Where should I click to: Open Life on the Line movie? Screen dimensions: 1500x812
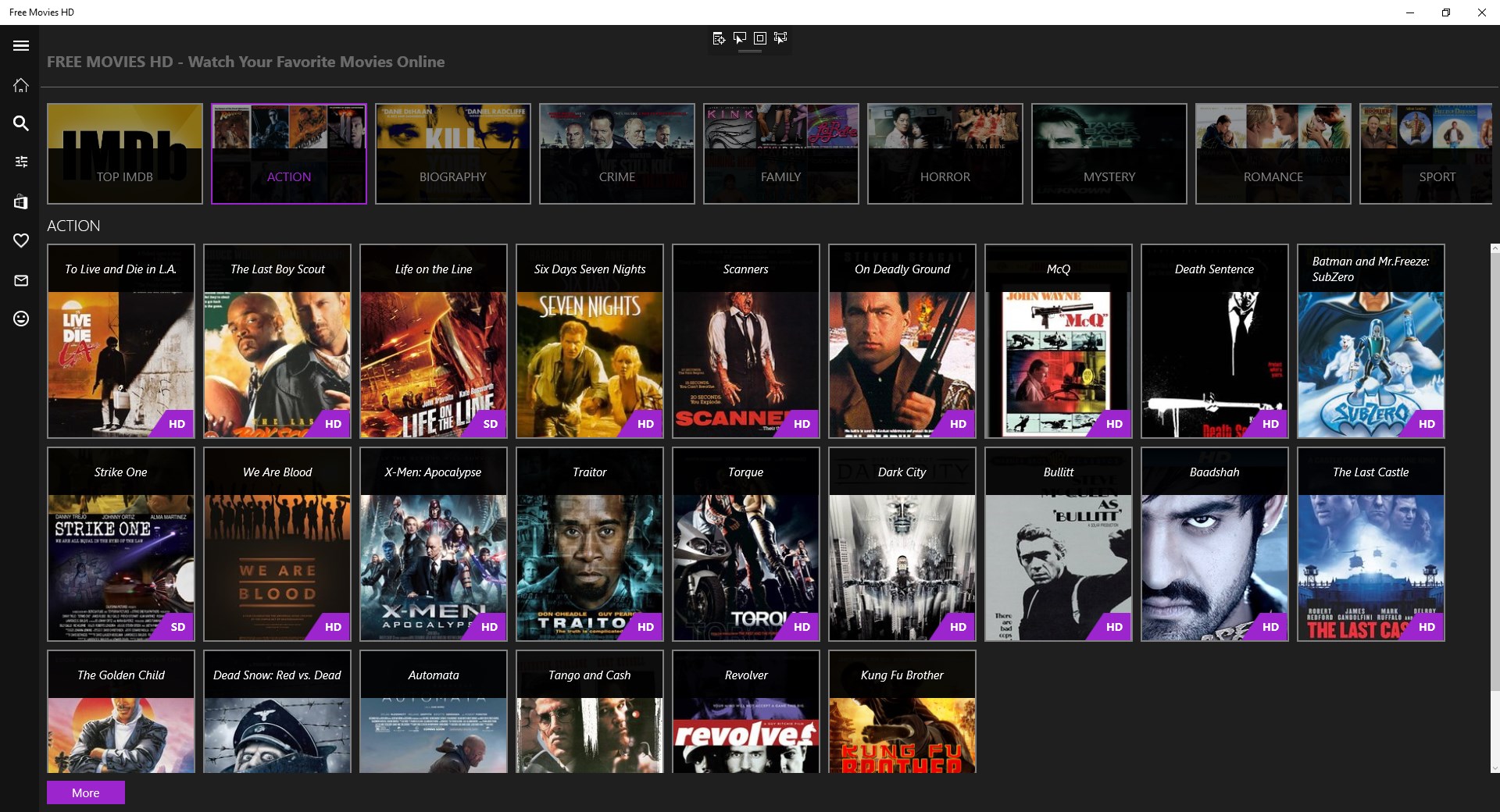(434, 341)
